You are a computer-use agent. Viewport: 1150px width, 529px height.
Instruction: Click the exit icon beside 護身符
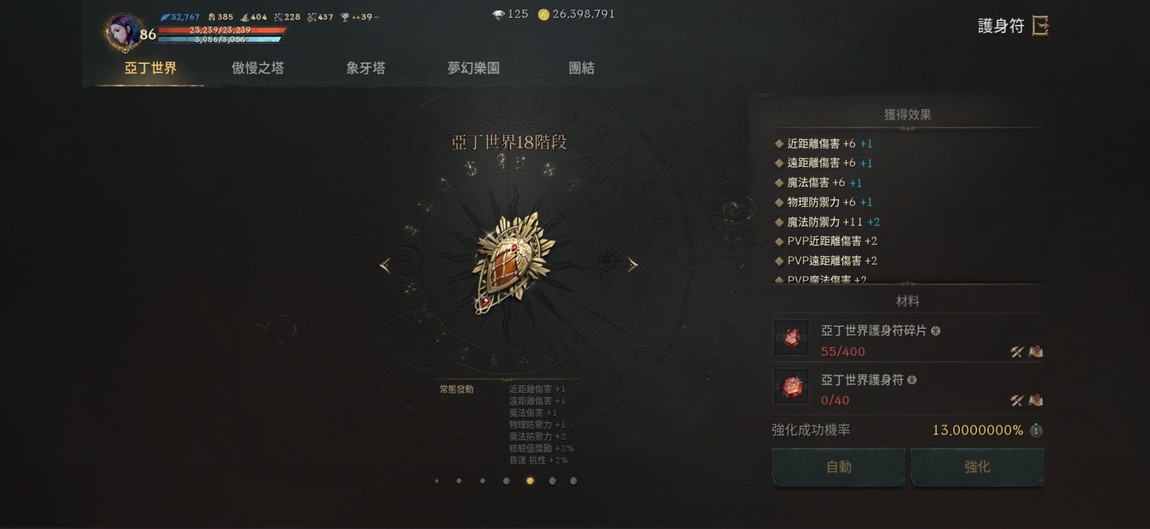[x=1040, y=26]
